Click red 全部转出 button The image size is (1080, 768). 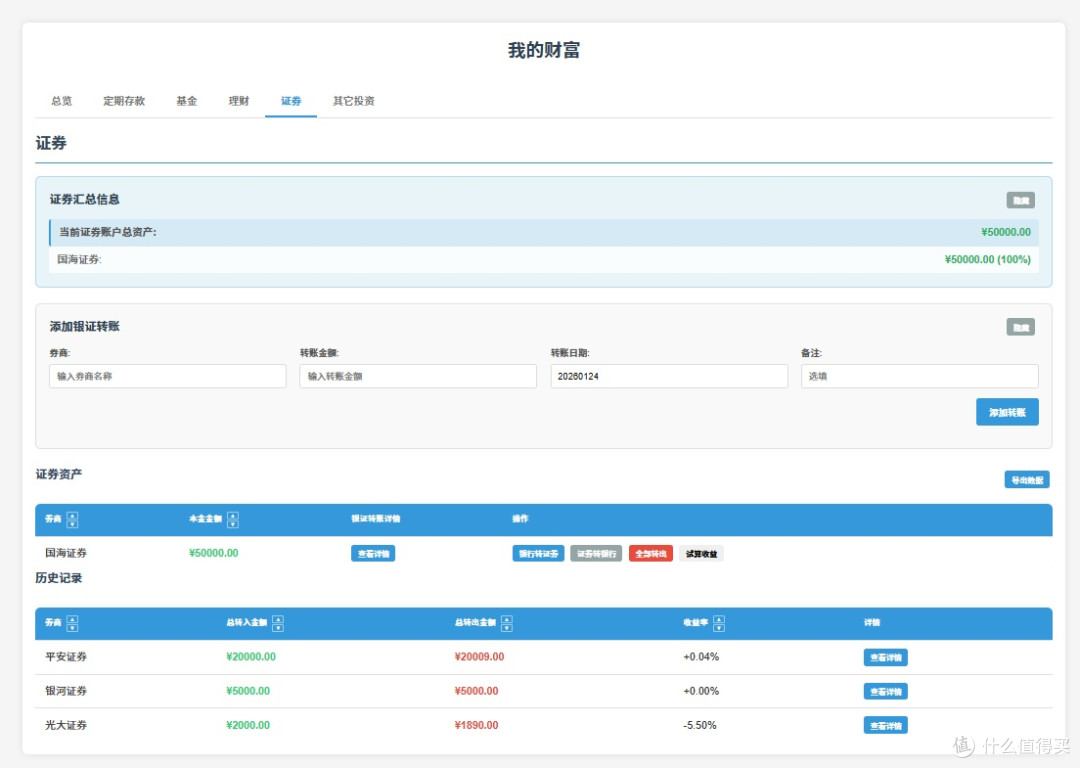point(650,554)
